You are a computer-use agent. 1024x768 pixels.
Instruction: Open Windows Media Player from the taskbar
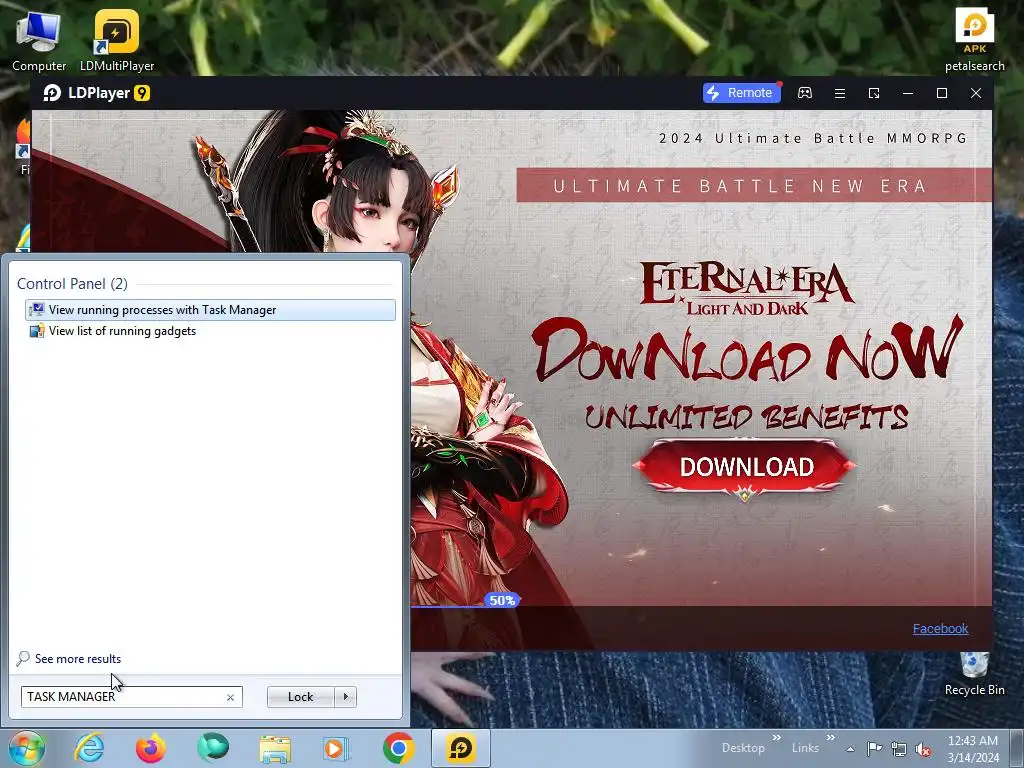337,748
